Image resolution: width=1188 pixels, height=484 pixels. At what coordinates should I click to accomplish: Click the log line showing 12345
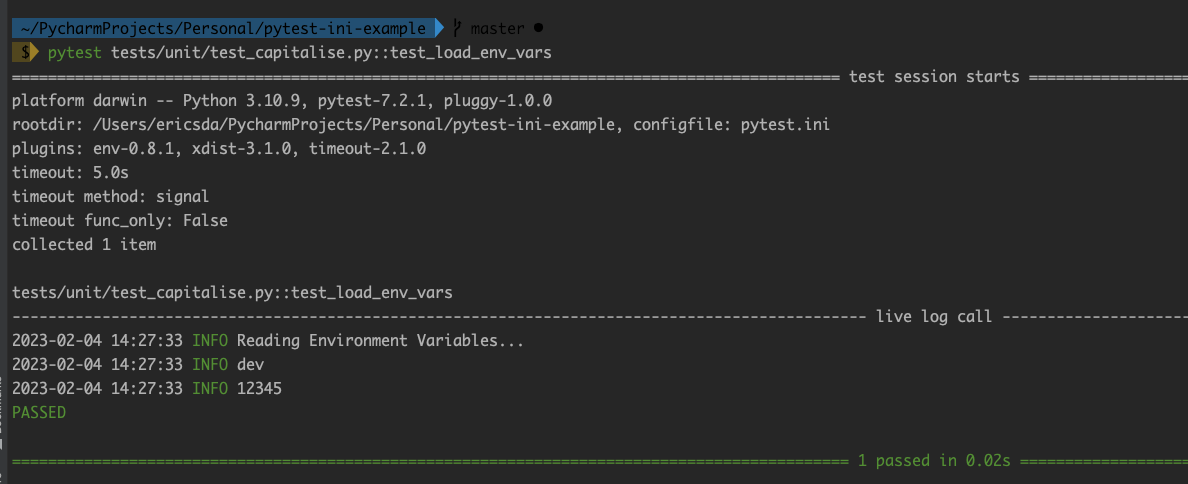tap(259, 388)
